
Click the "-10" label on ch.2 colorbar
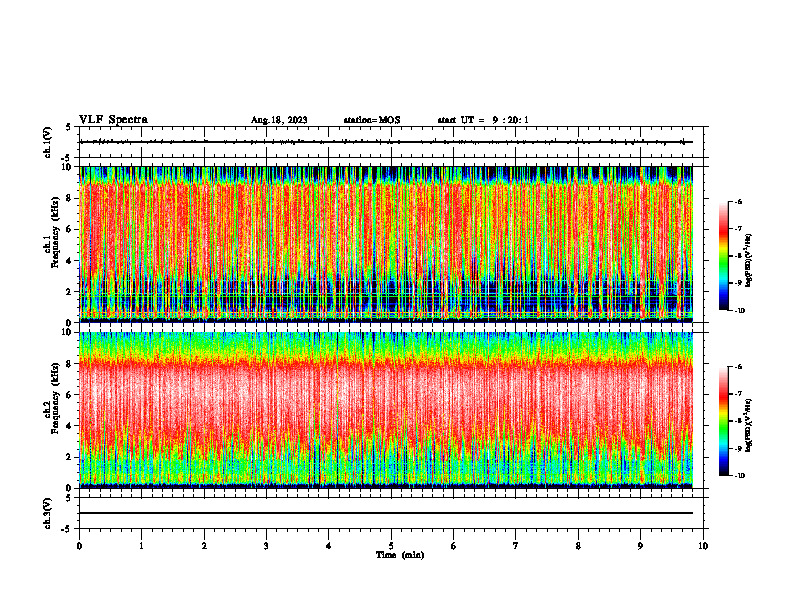coord(739,476)
